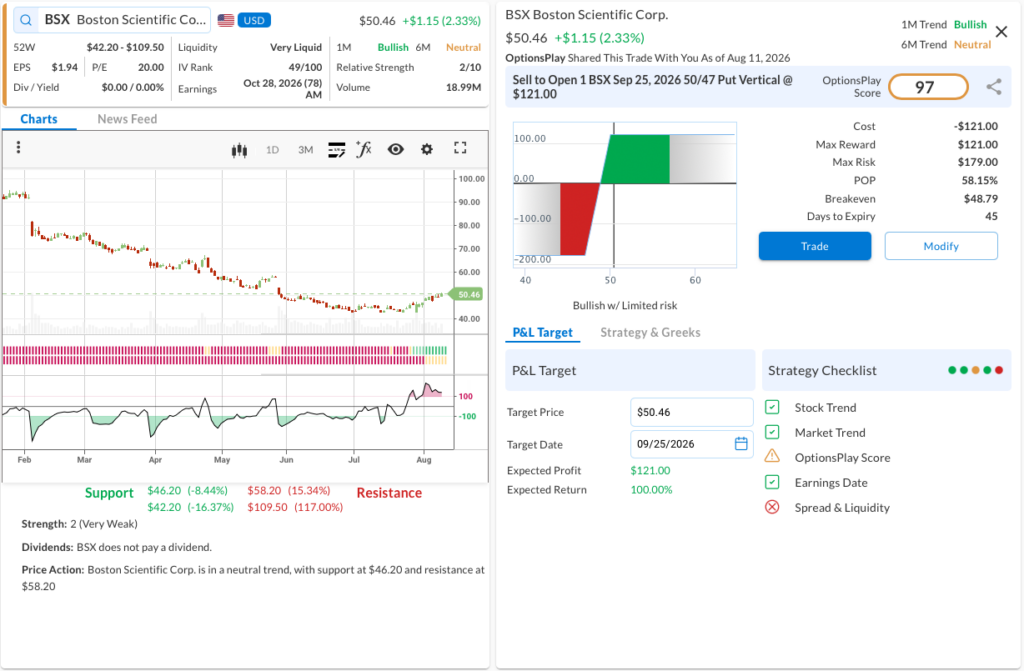Open the Target Date calendar icon
Viewport: 1024px width, 671px height.
(x=741, y=444)
